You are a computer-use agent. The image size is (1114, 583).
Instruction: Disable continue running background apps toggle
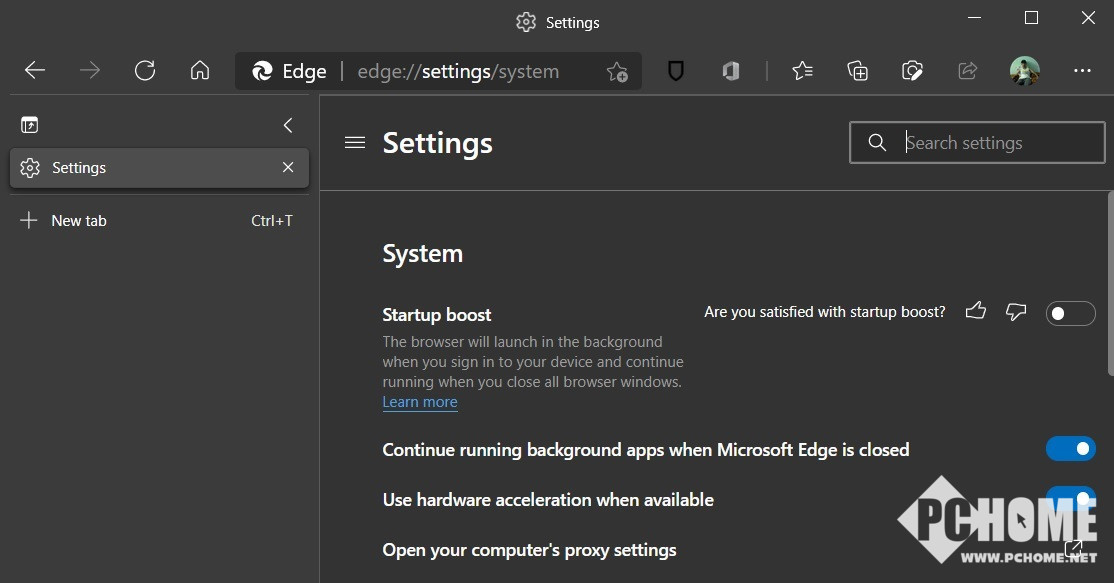(x=1070, y=449)
